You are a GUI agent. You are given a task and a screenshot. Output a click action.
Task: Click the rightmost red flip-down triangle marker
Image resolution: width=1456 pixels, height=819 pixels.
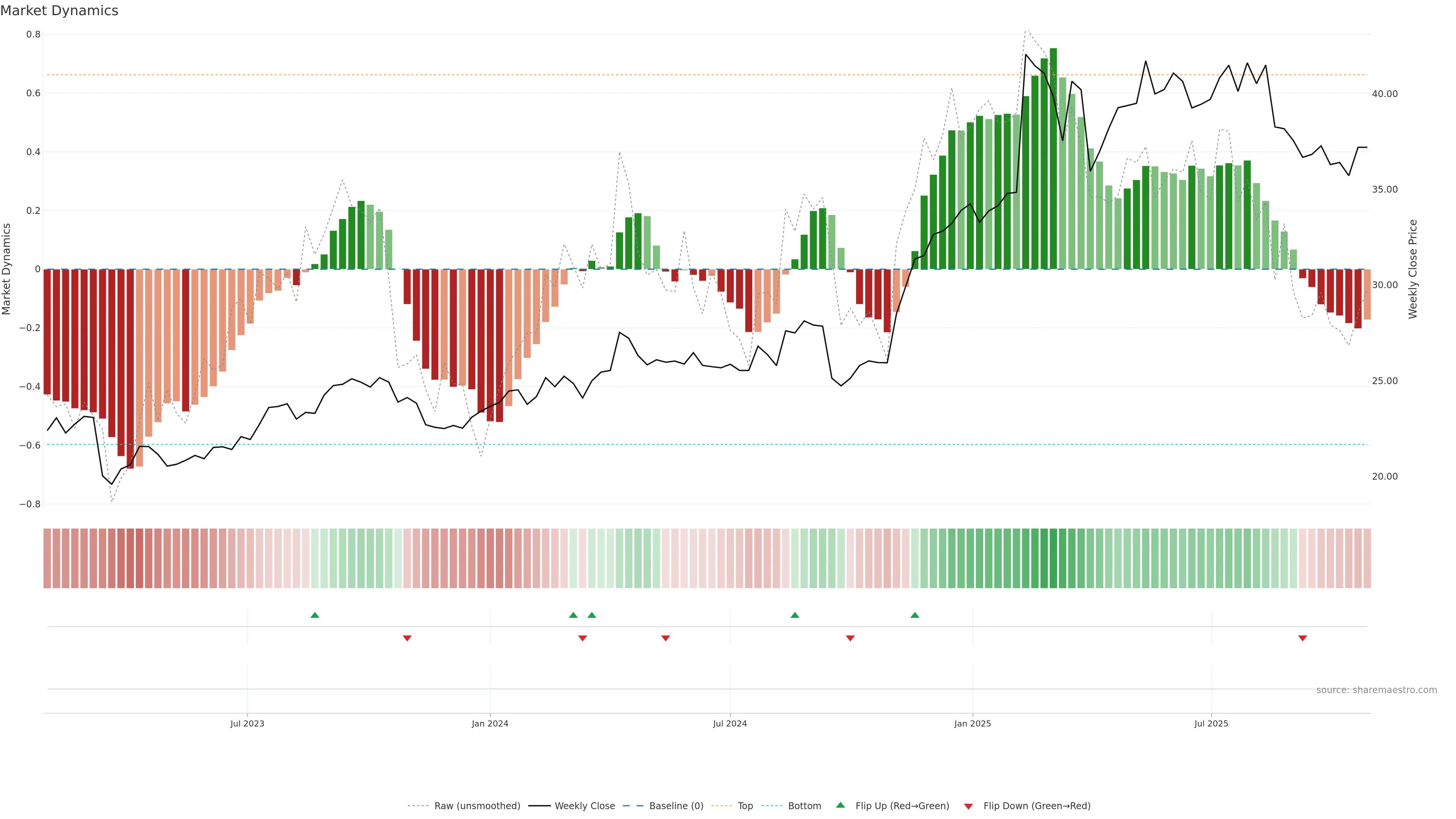coord(1302,638)
